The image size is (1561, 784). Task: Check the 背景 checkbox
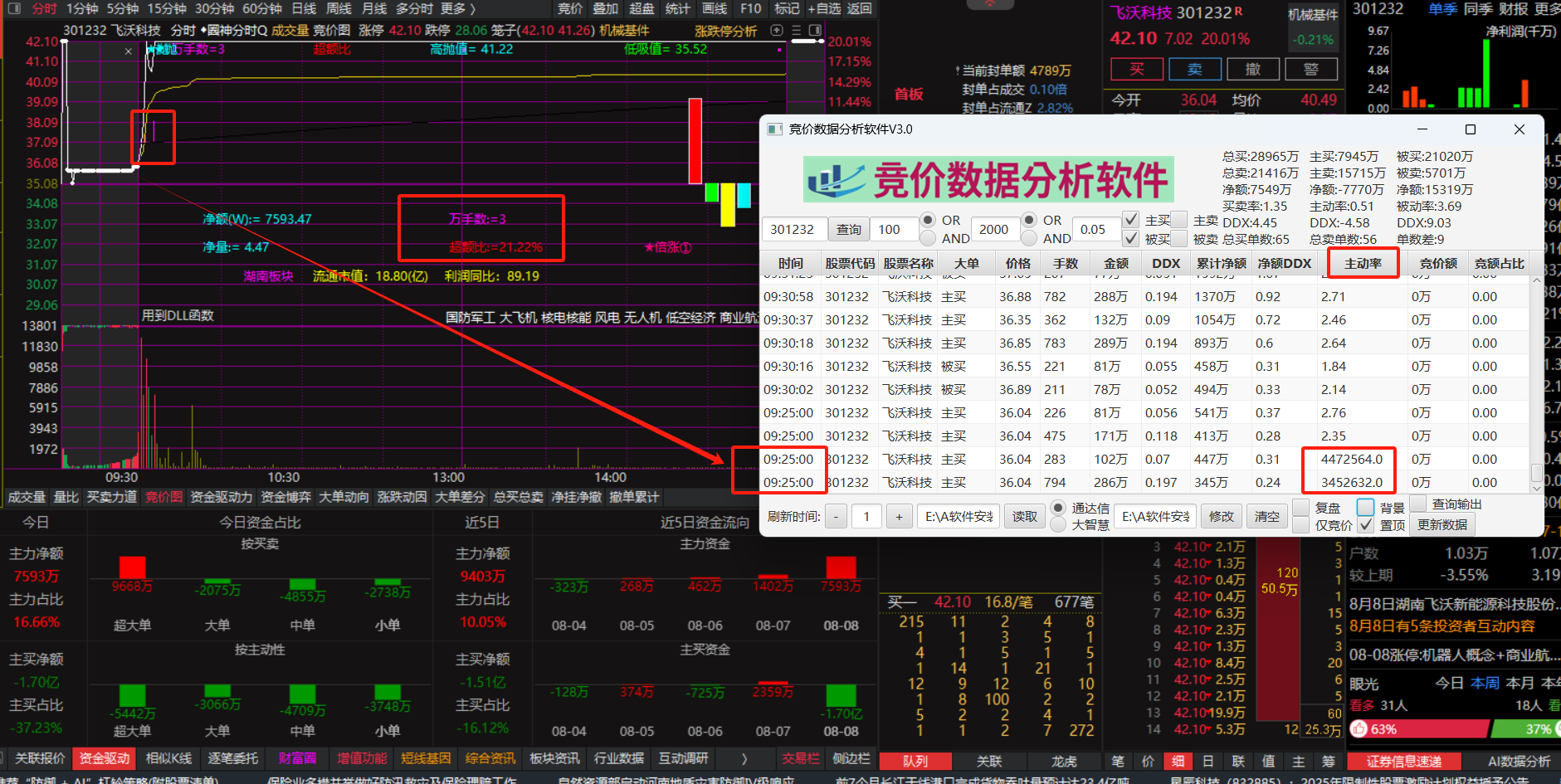click(x=1365, y=507)
